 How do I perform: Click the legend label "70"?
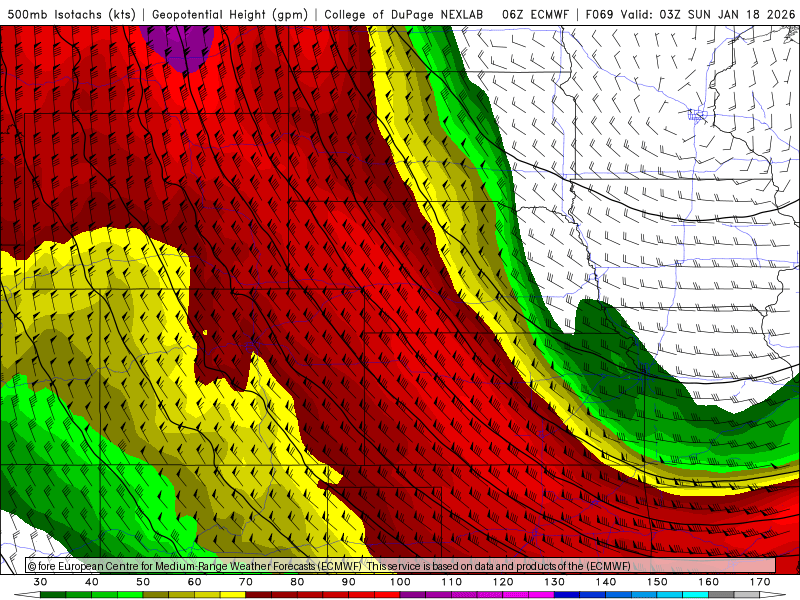[246, 582]
